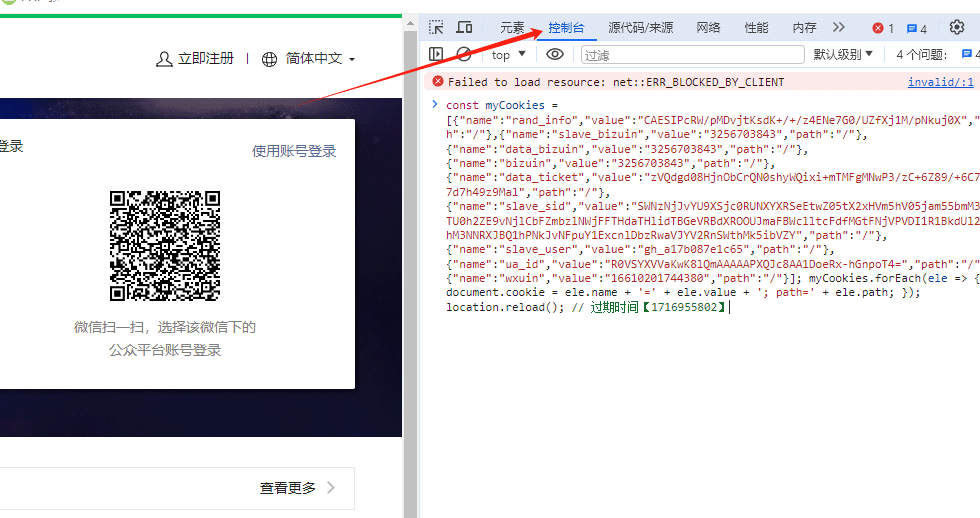Open DevTools settings gear
Image resolution: width=980 pixels, height=518 pixels.
(x=957, y=27)
